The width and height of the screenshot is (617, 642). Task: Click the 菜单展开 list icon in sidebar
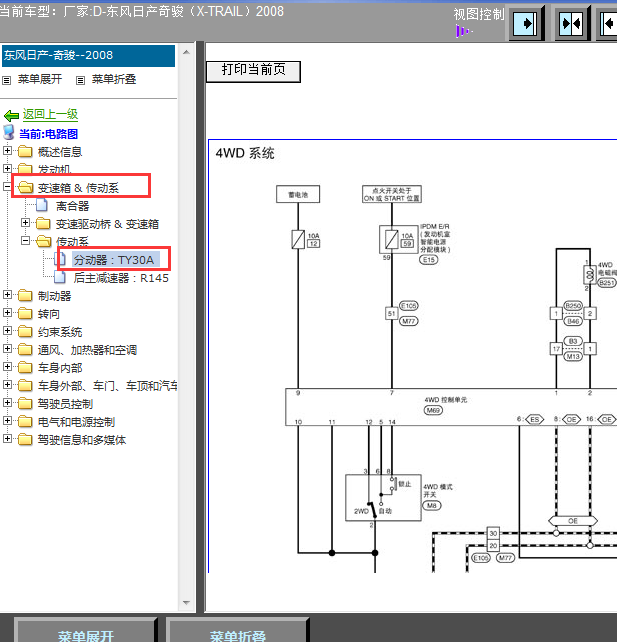pyautogui.click(x=7, y=80)
